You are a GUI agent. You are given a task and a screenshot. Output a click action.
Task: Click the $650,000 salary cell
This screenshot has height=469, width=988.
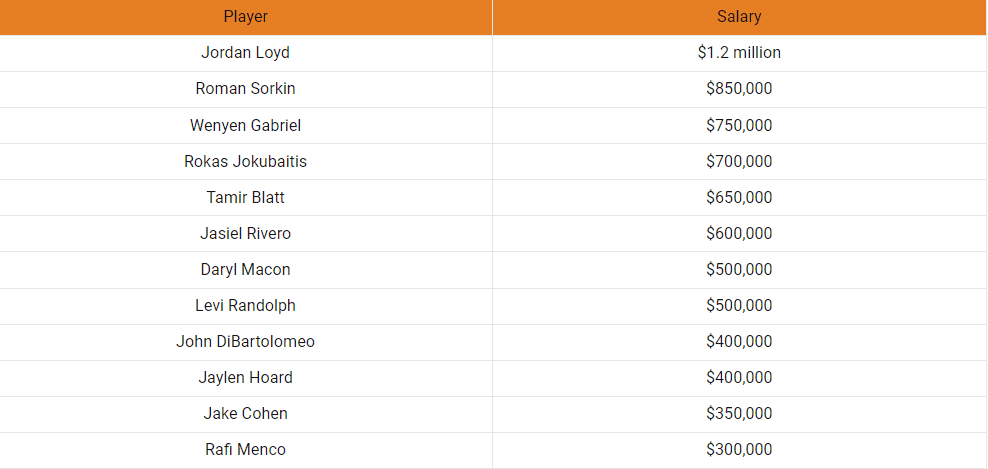739,198
